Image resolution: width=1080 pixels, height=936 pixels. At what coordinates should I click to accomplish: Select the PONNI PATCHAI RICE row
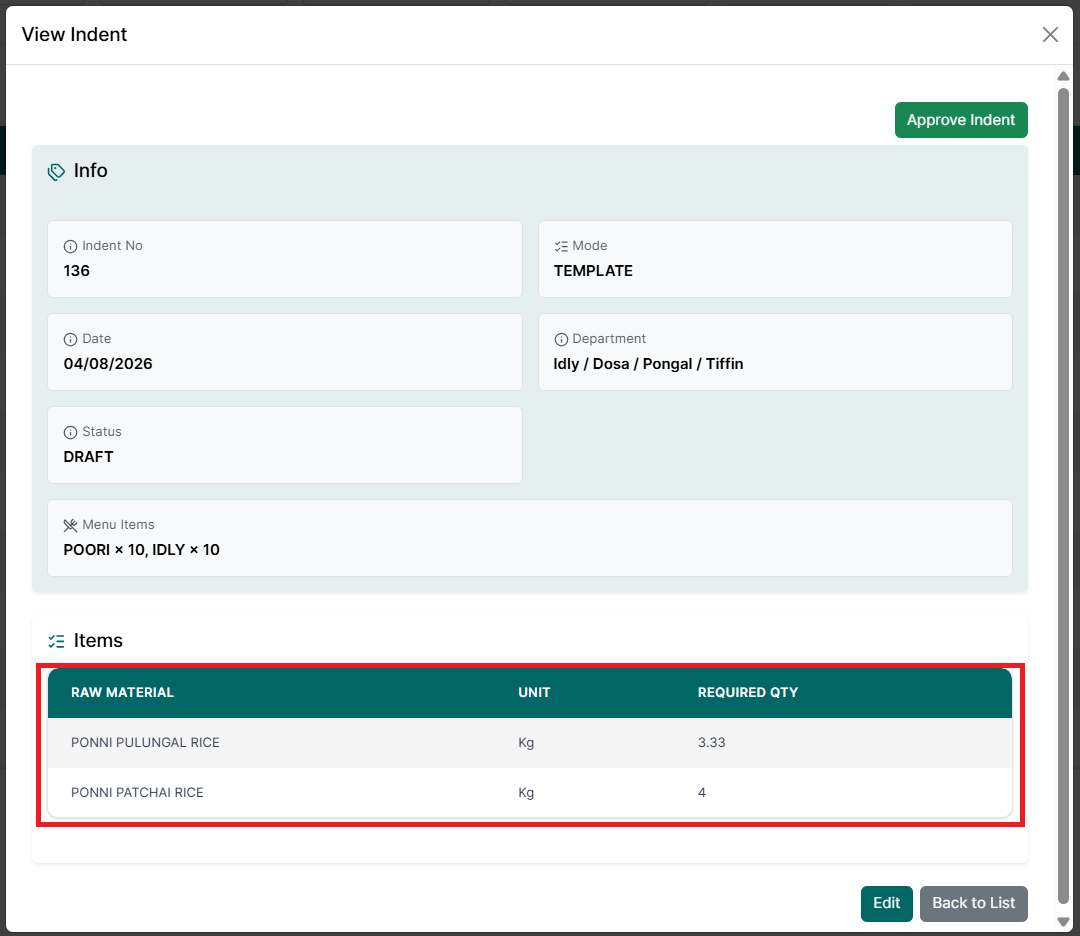pyautogui.click(x=530, y=793)
